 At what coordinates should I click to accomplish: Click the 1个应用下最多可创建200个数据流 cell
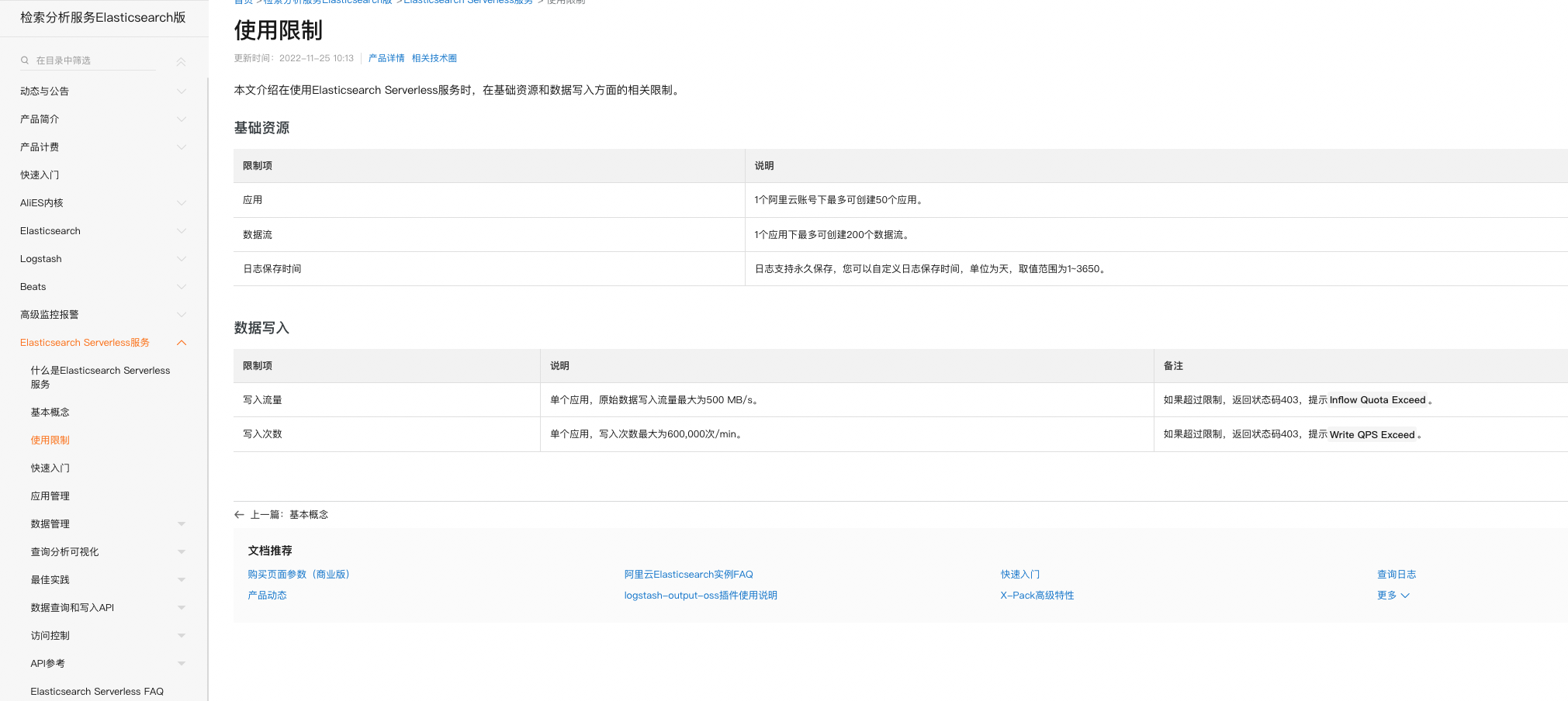click(x=1156, y=235)
